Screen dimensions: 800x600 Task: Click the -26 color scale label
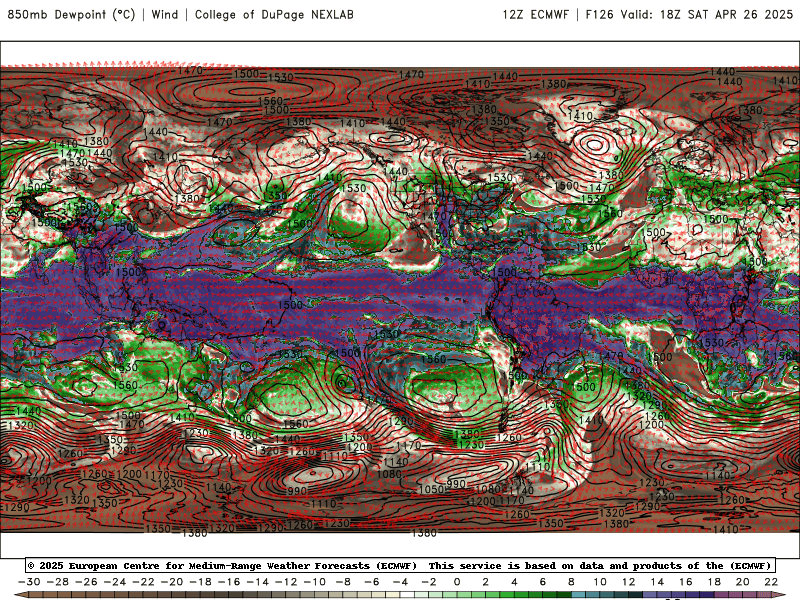pyautogui.click(x=86, y=582)
